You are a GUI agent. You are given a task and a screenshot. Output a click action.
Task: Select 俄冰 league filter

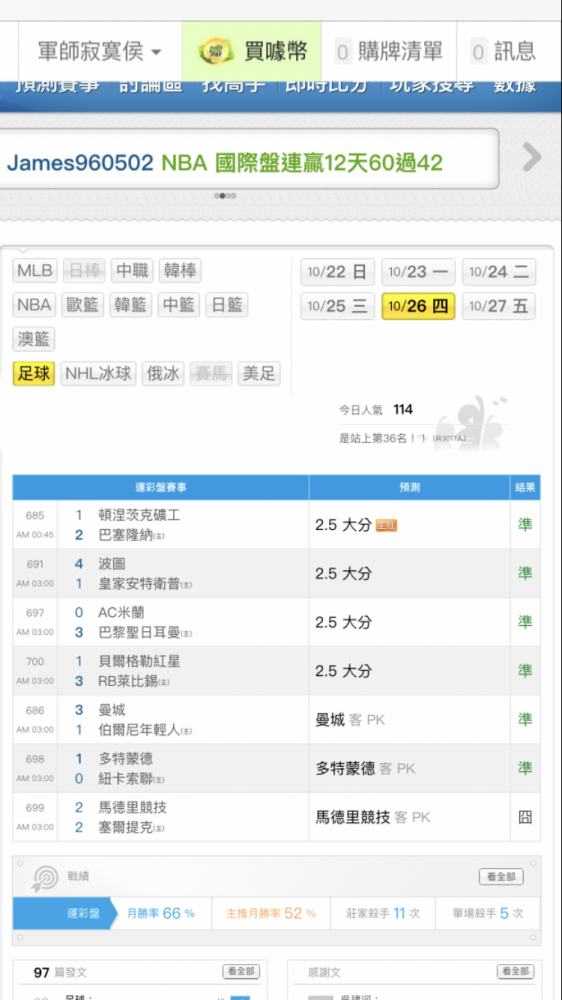point(163,374)
